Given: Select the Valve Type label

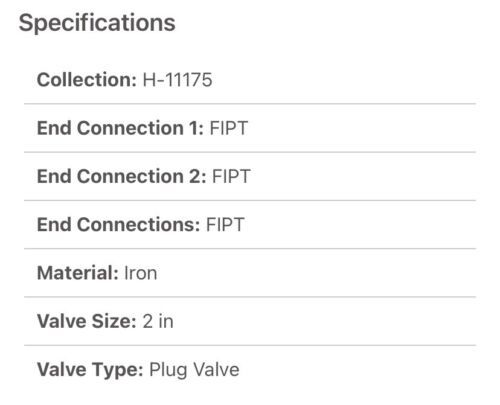Looking at the screenshot, I should coord(90,370).
